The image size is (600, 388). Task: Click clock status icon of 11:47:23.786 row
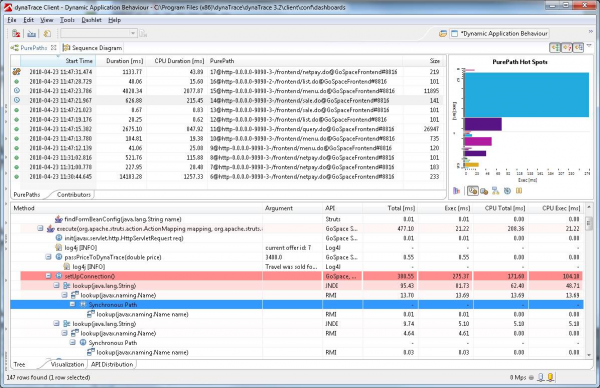tap(16, 91)
